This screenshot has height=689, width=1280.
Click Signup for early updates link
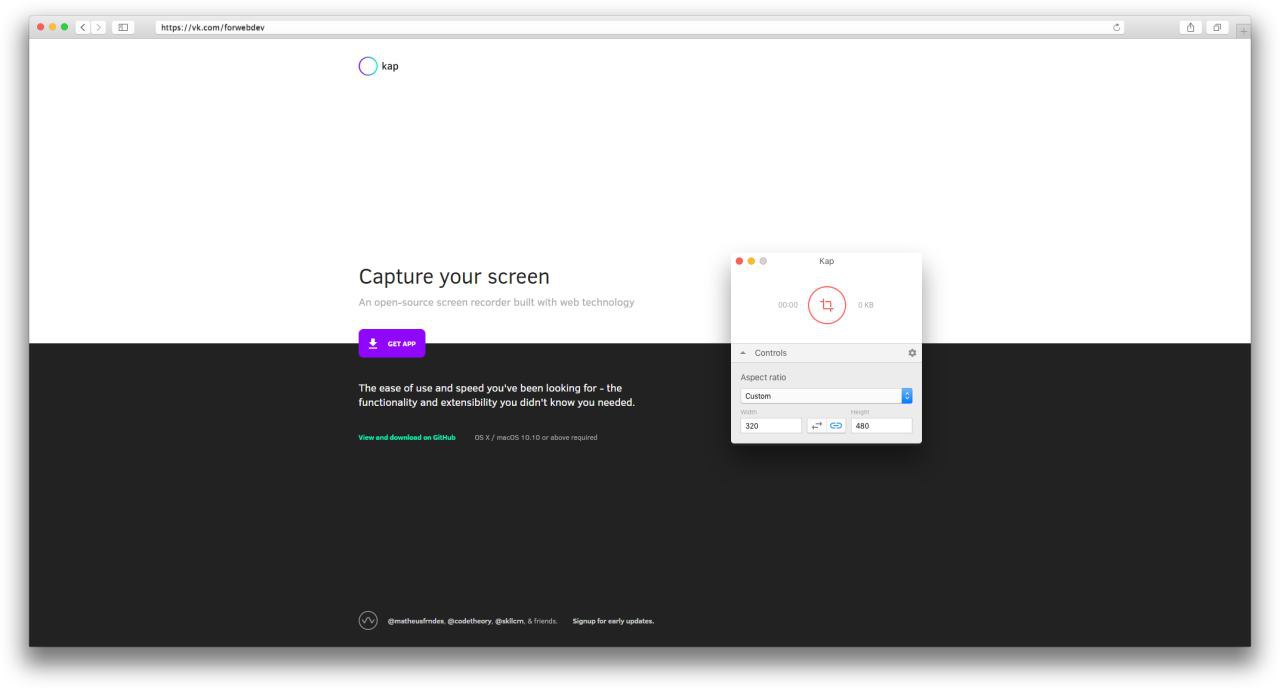(613, 621)
